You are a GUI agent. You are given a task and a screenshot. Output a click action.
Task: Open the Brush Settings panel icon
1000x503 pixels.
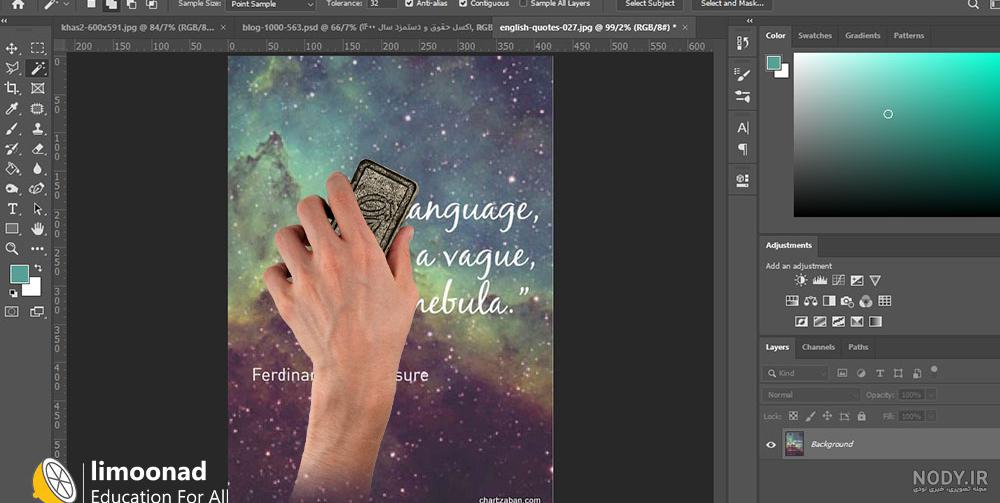tap(742, 75)
